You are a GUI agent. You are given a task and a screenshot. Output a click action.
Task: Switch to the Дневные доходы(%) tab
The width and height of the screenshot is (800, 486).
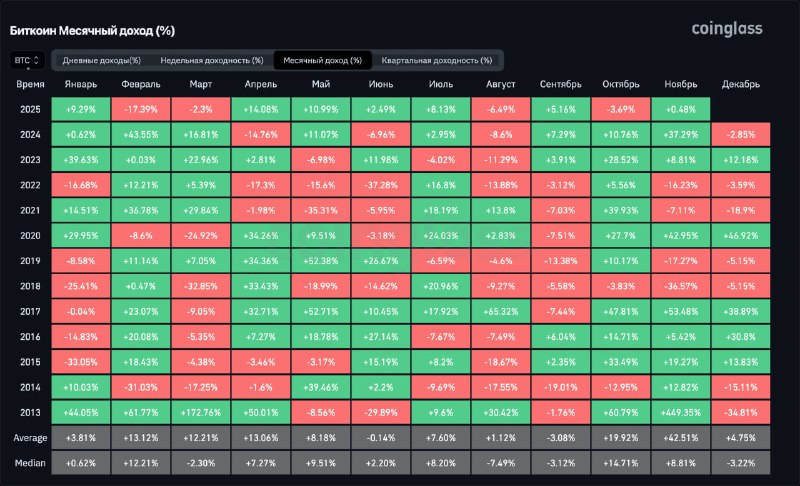click(101, 61)
